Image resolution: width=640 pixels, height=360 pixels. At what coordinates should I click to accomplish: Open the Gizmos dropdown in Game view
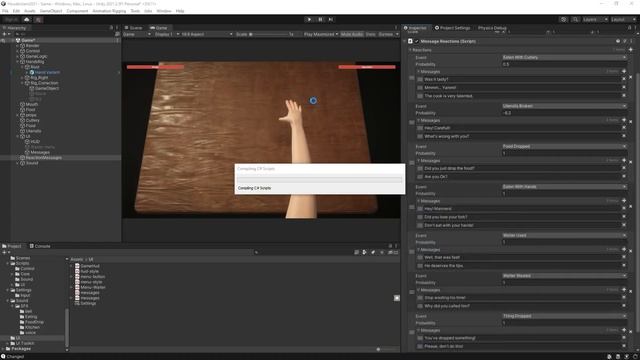point(388,34)
